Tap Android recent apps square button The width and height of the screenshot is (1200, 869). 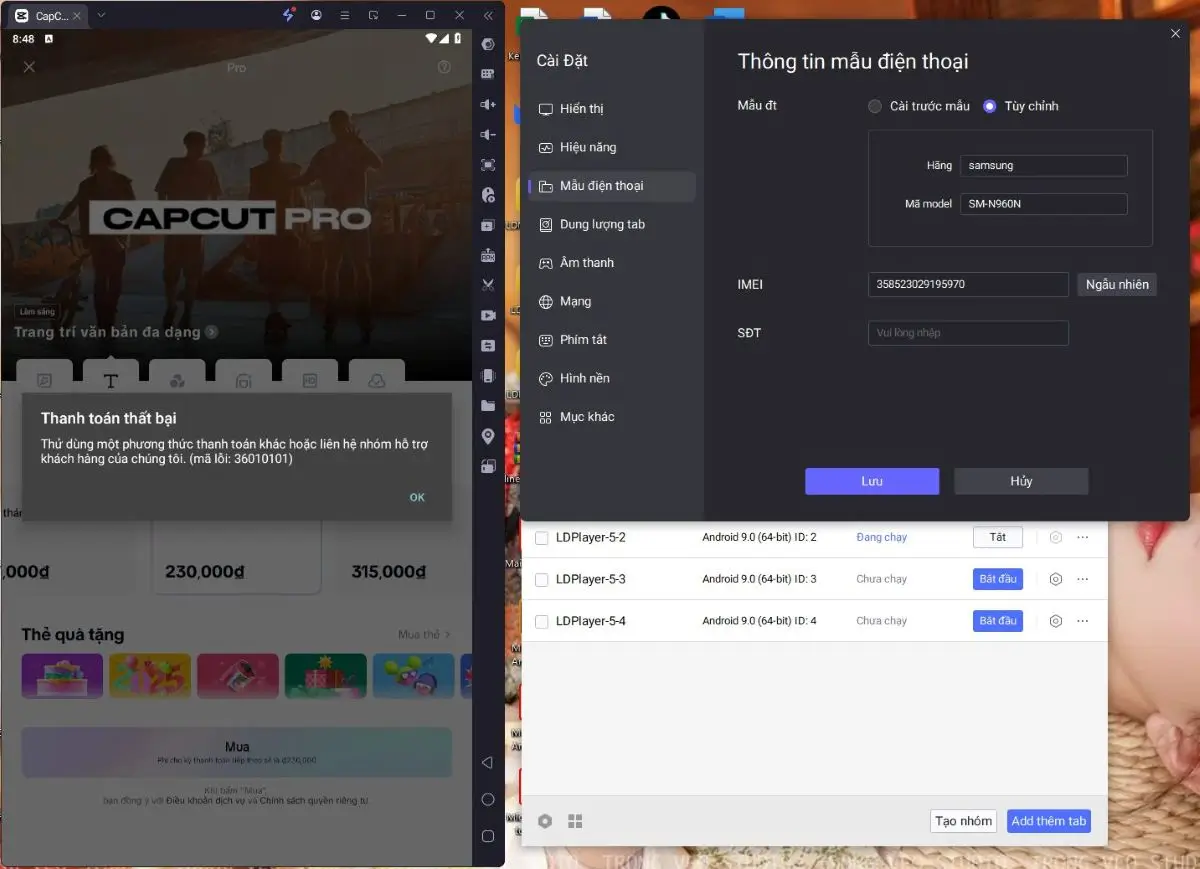[x=488, y=836]
